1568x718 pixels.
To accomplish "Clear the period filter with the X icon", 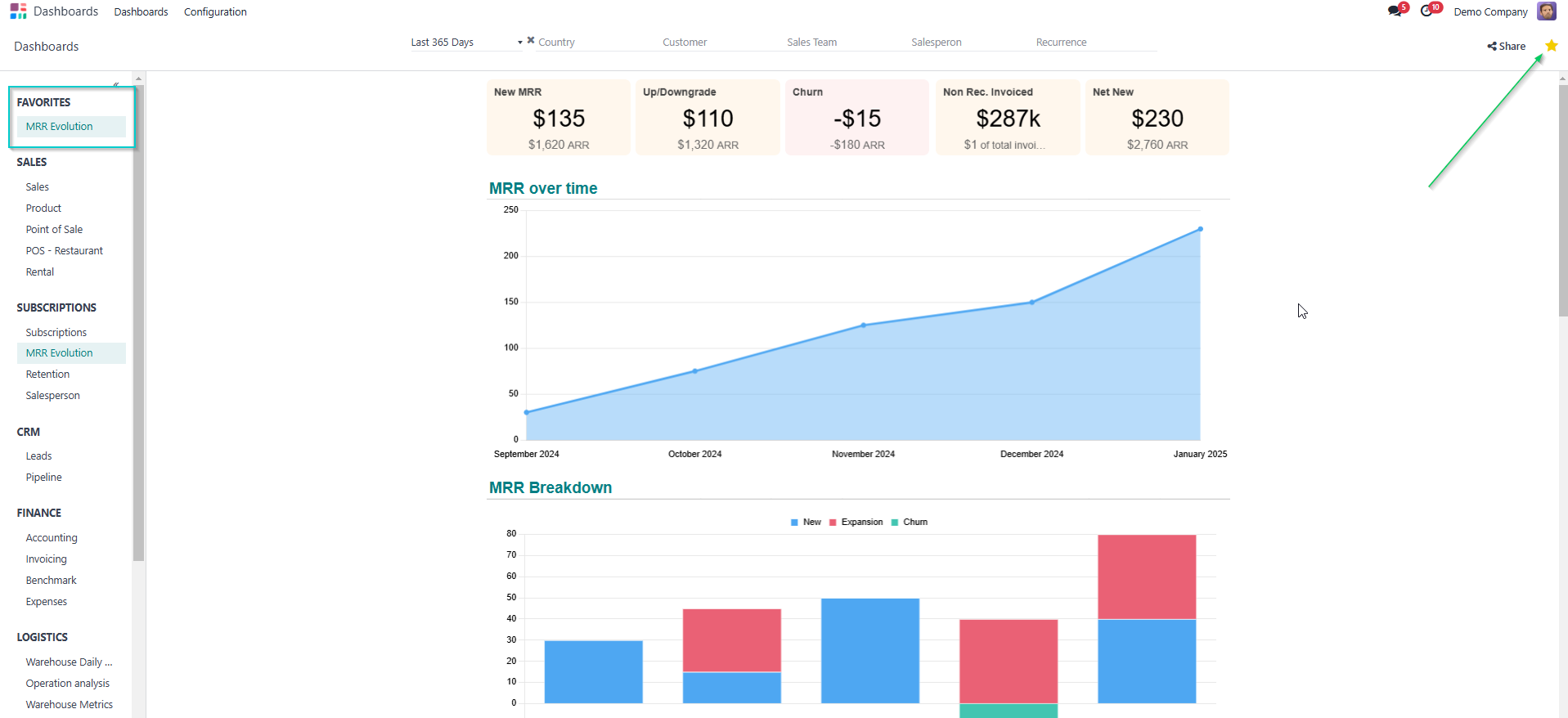I will (x=531, y=40).
